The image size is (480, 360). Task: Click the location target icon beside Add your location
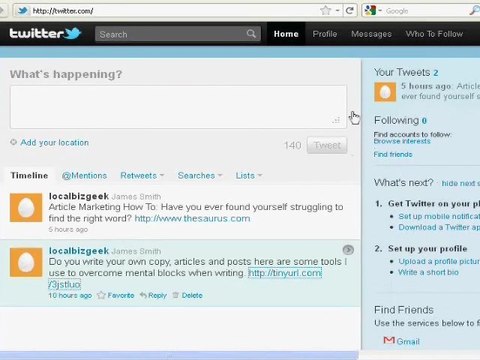coord(13,142)
